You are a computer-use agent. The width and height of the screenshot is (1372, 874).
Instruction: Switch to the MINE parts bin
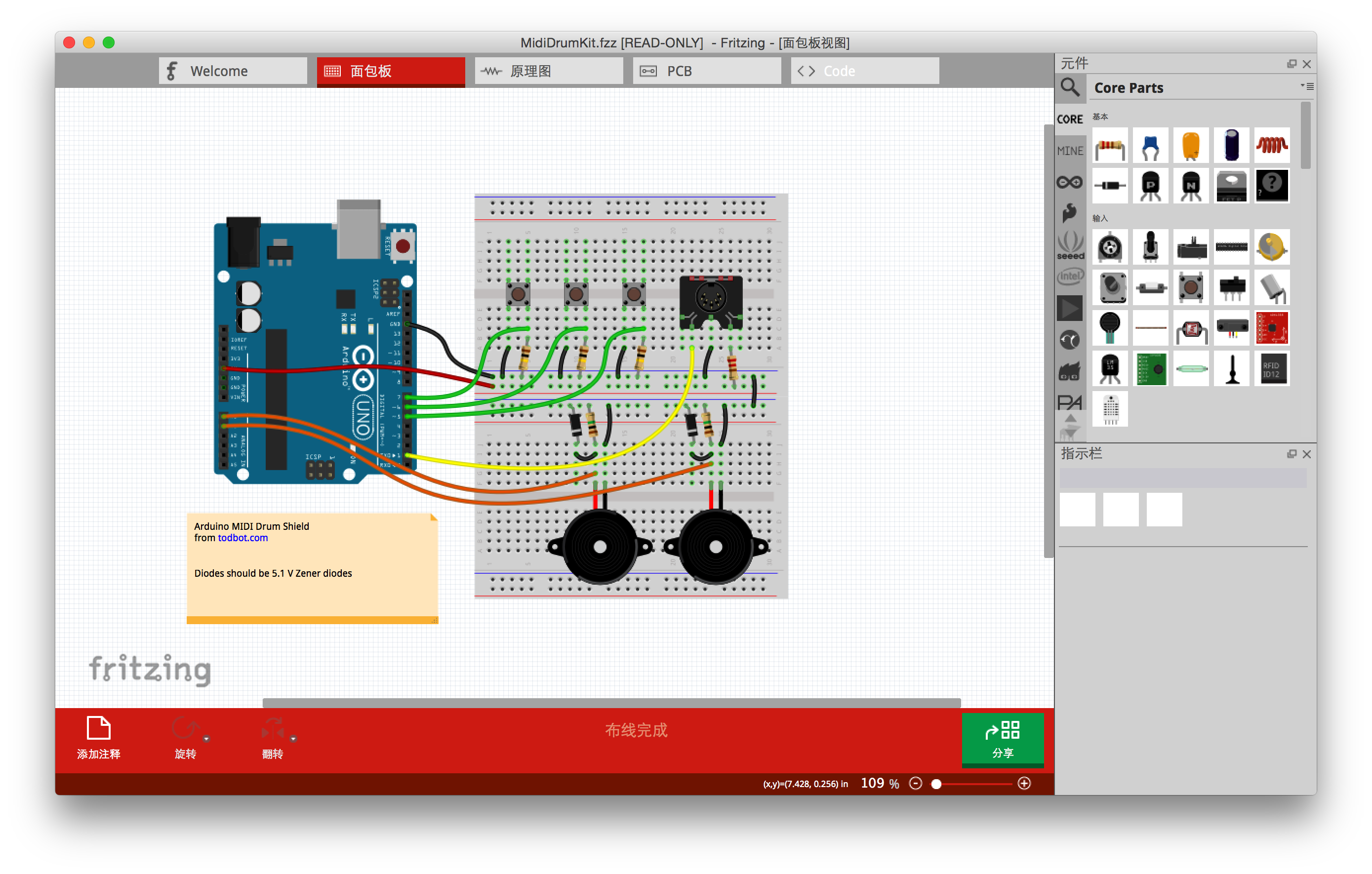1069,151
